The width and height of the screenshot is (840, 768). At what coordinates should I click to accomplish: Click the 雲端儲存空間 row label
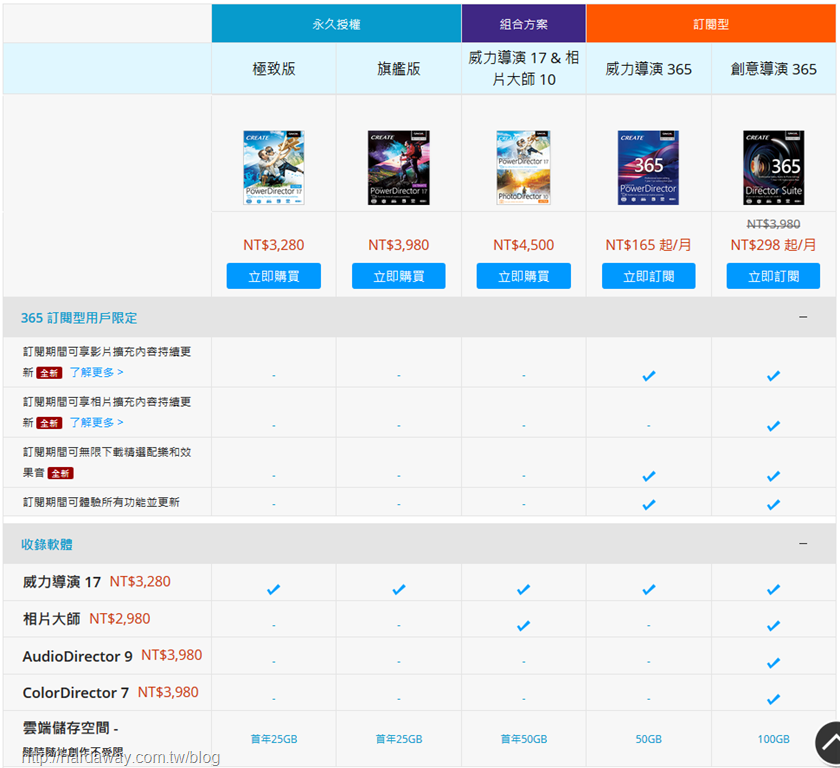click(x=70, y=728)
